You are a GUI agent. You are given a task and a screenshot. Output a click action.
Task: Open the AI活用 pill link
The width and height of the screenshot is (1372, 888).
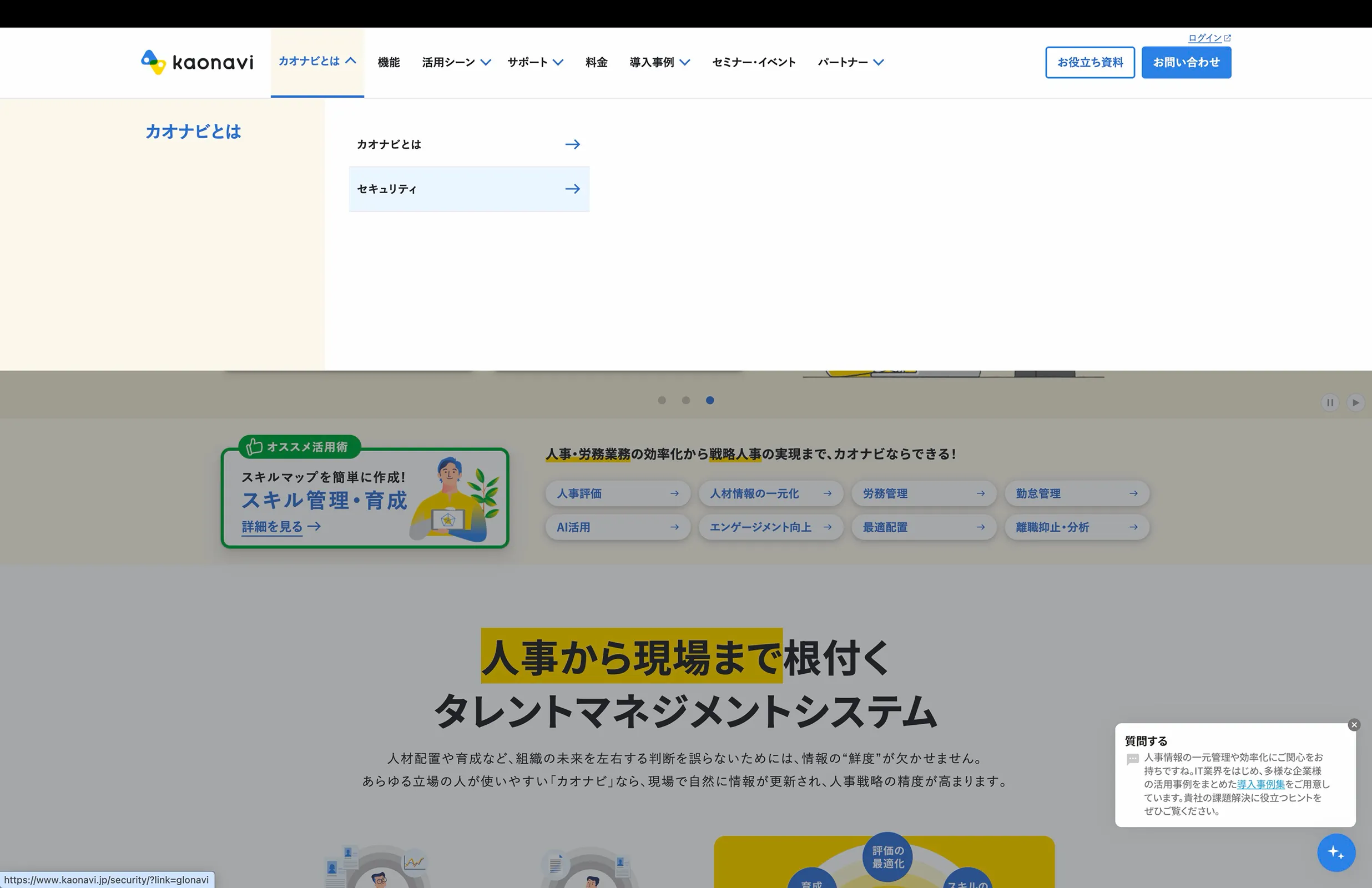point(618,527)
